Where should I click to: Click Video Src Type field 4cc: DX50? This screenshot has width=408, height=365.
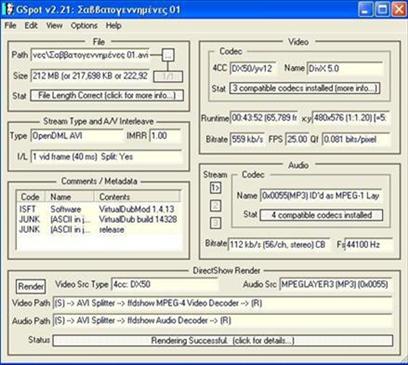tap(165, 284)
